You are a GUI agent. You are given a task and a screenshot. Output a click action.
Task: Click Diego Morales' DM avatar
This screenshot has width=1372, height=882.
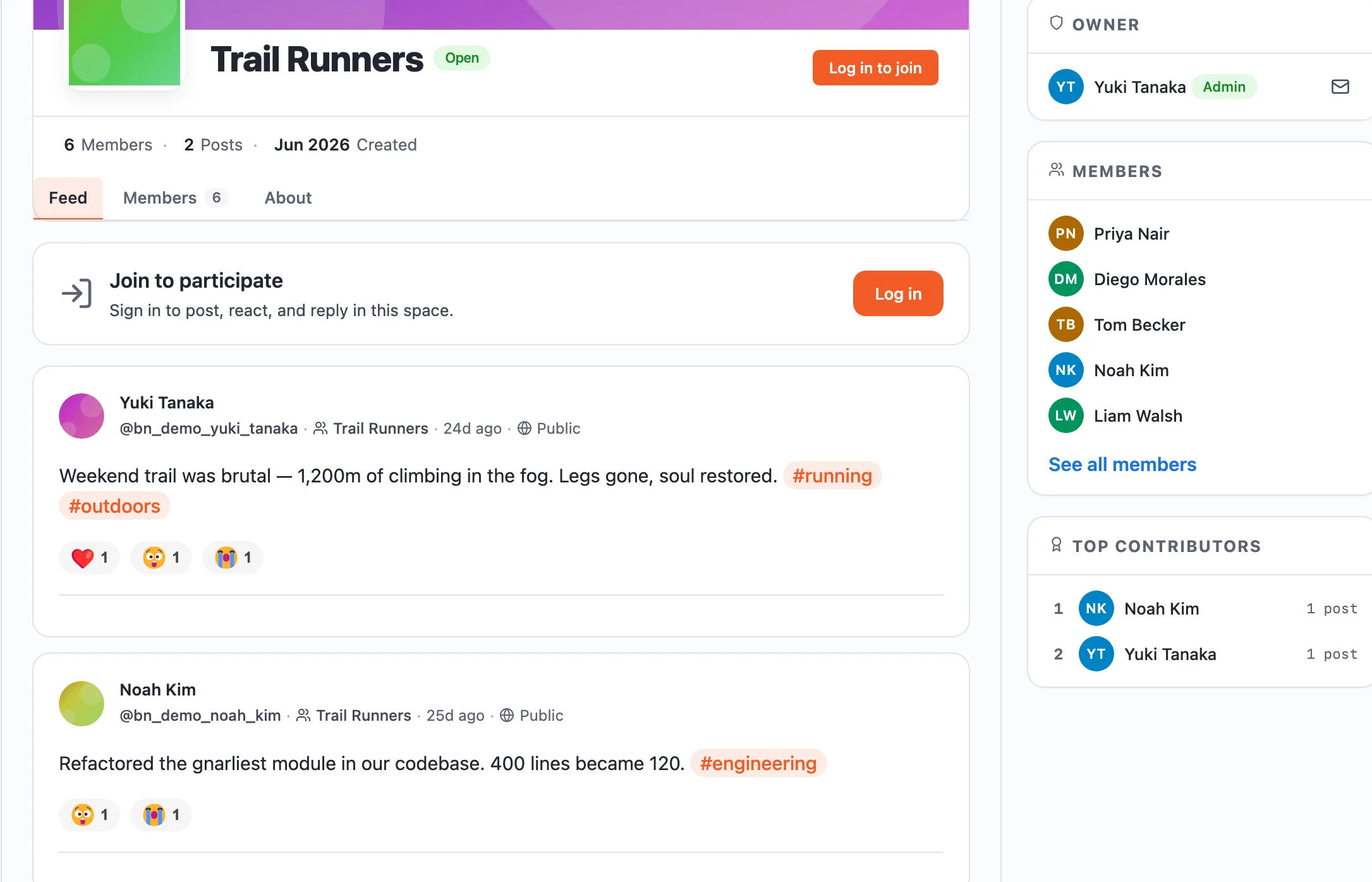pyautogui.click(x=1065, y=279)
